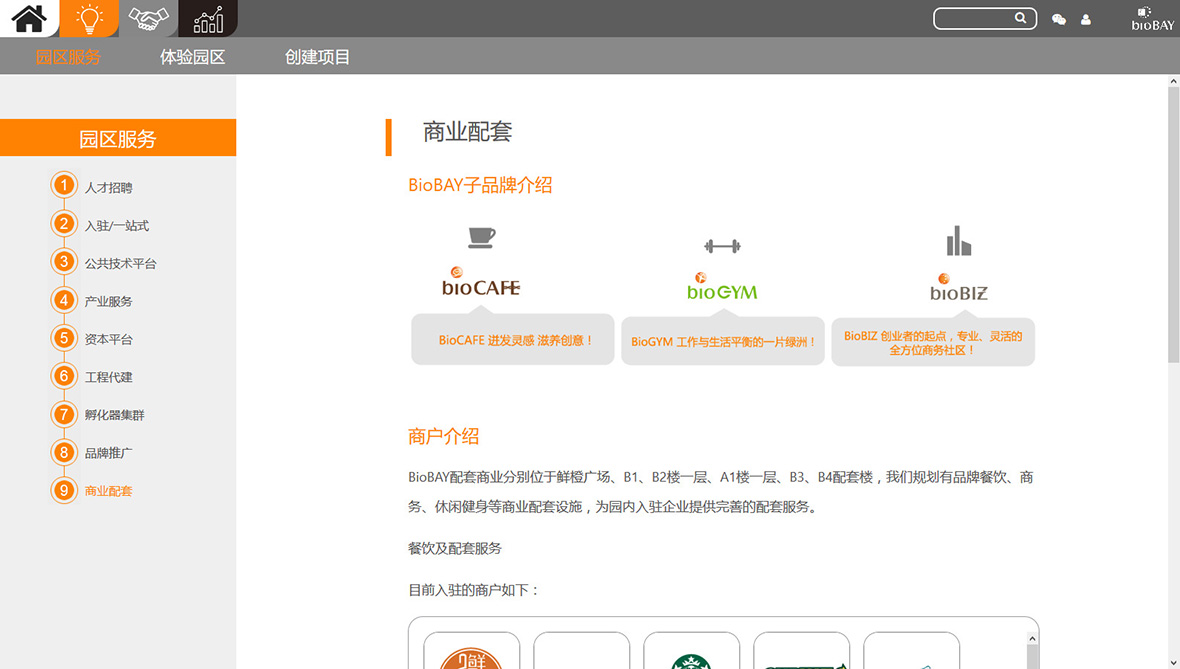Open the lightbulb services section

pyautogui.click(x=89, y=18)
